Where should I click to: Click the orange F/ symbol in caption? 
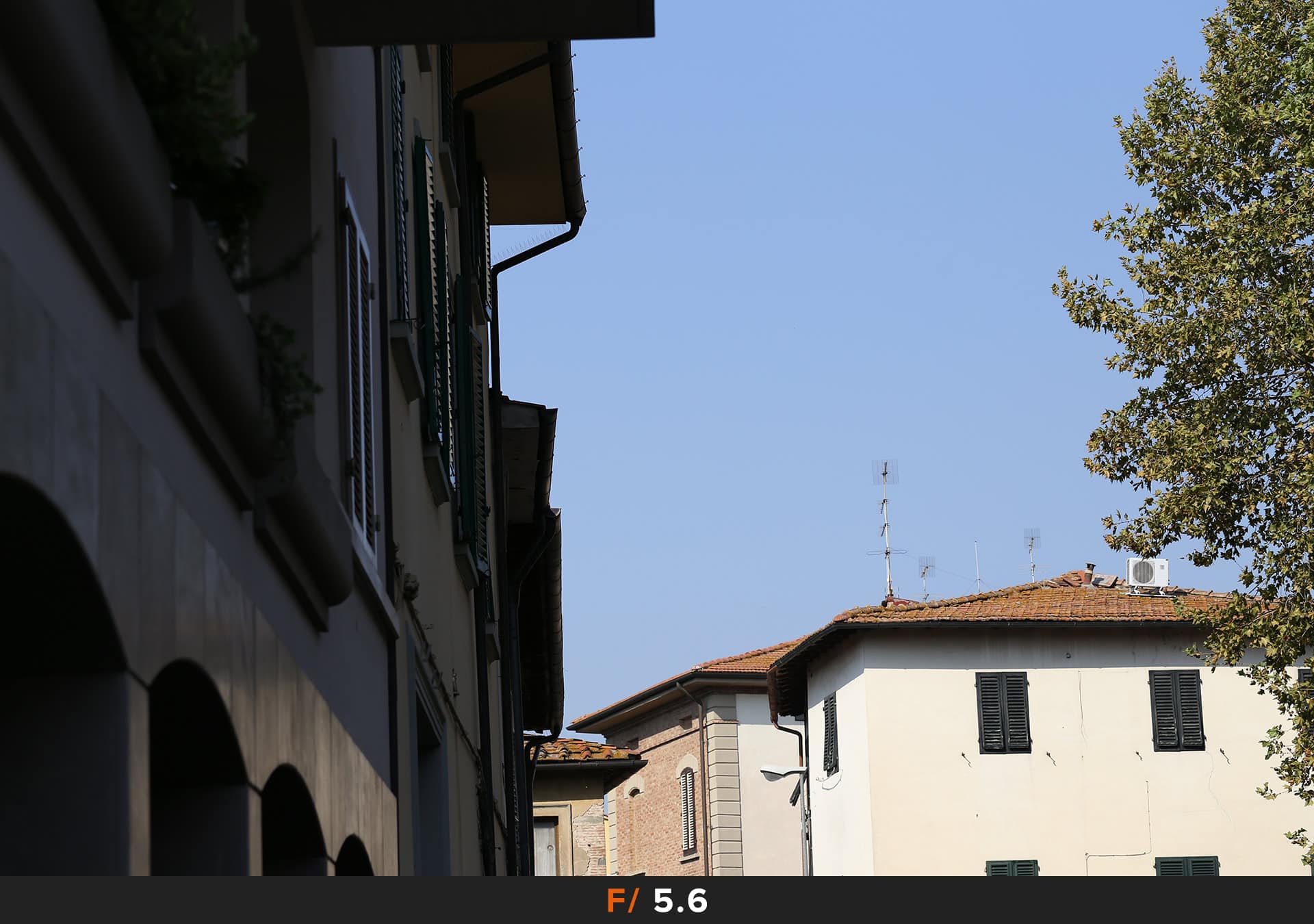click(x=621, y=901)
